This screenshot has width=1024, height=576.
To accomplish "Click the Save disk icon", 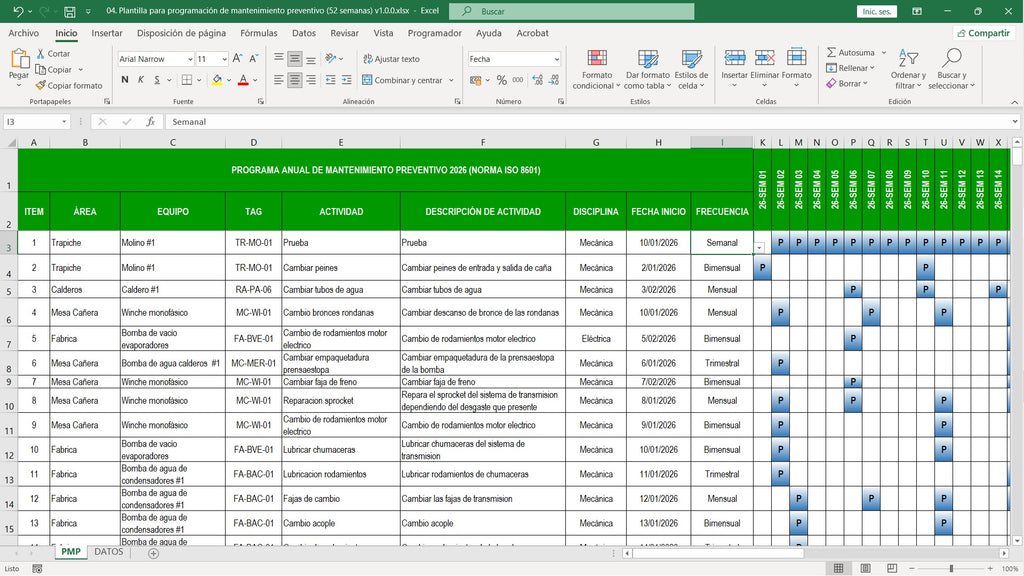I will (69, 11).
